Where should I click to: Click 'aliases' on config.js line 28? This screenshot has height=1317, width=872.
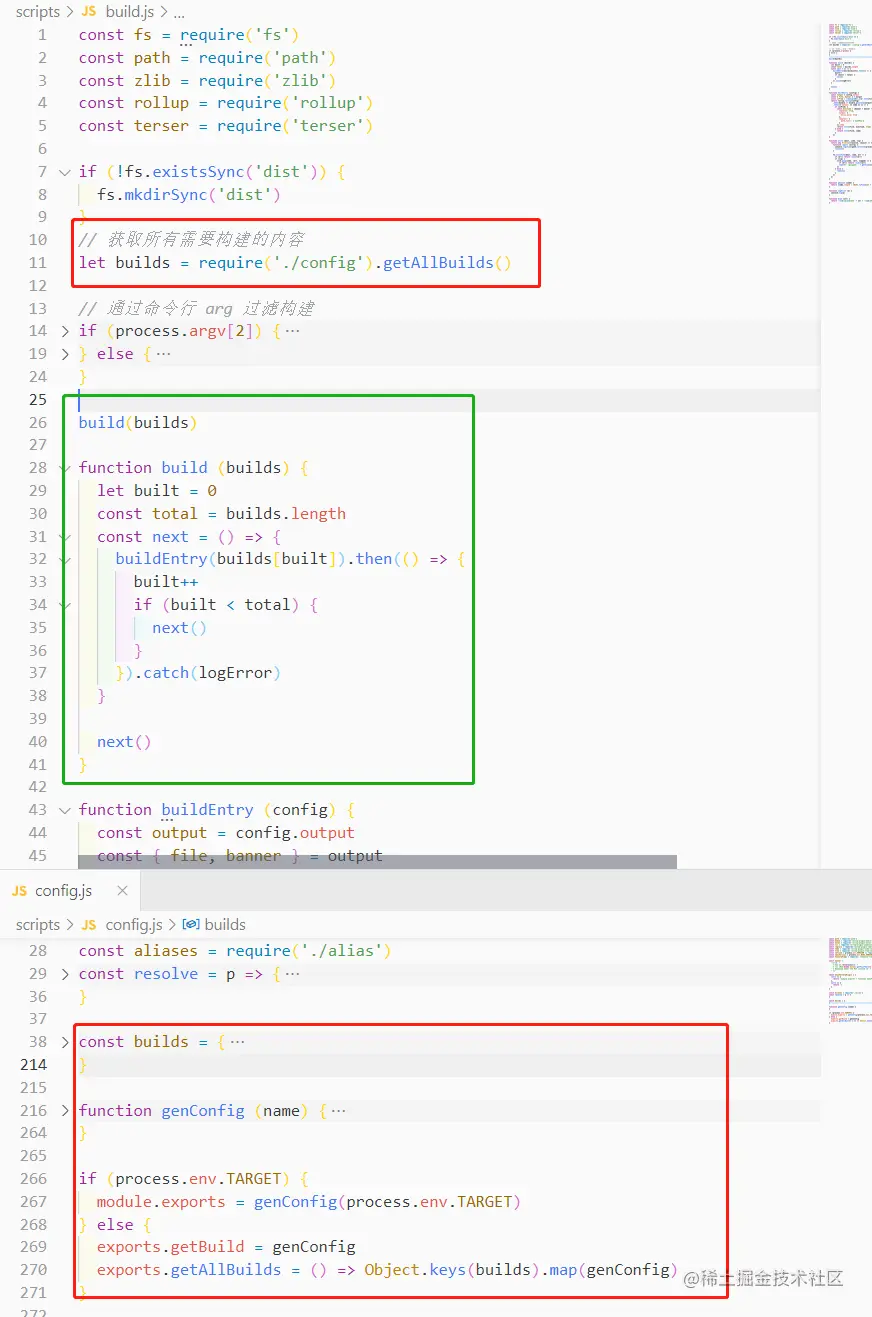click(x=166, y=951)
